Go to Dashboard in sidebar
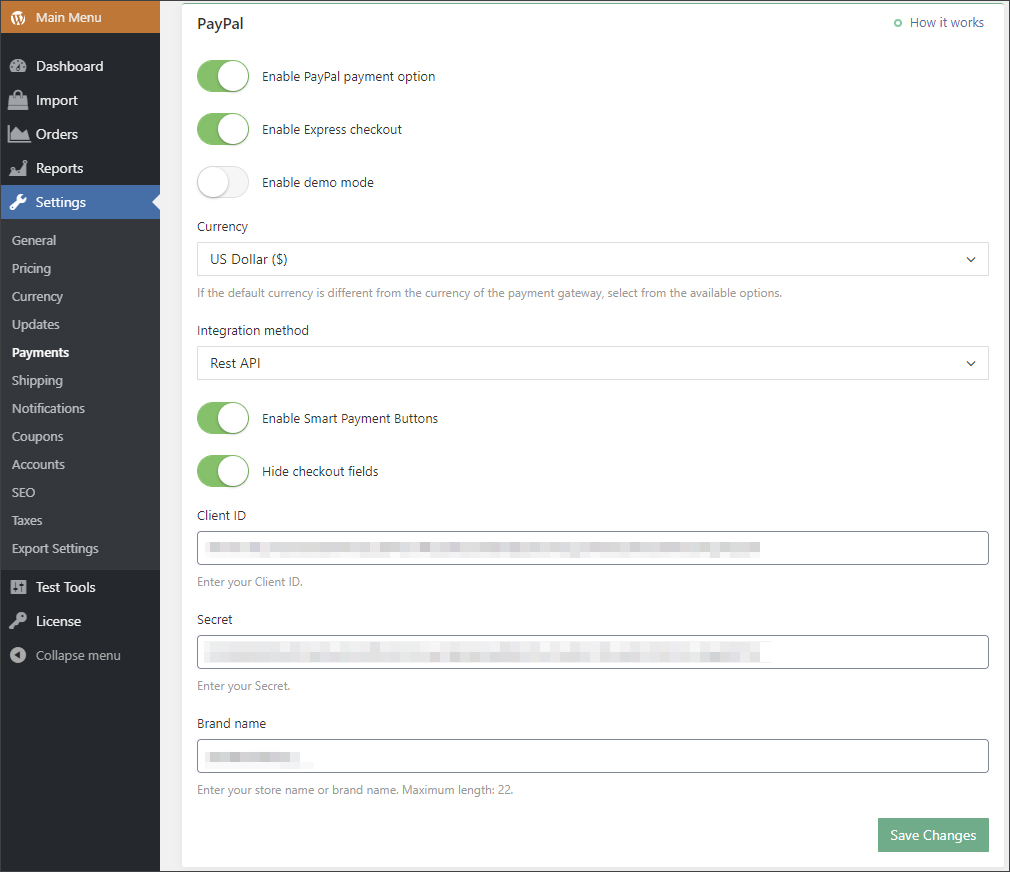This screenshot has width=1010, height=872. point(80,66)
